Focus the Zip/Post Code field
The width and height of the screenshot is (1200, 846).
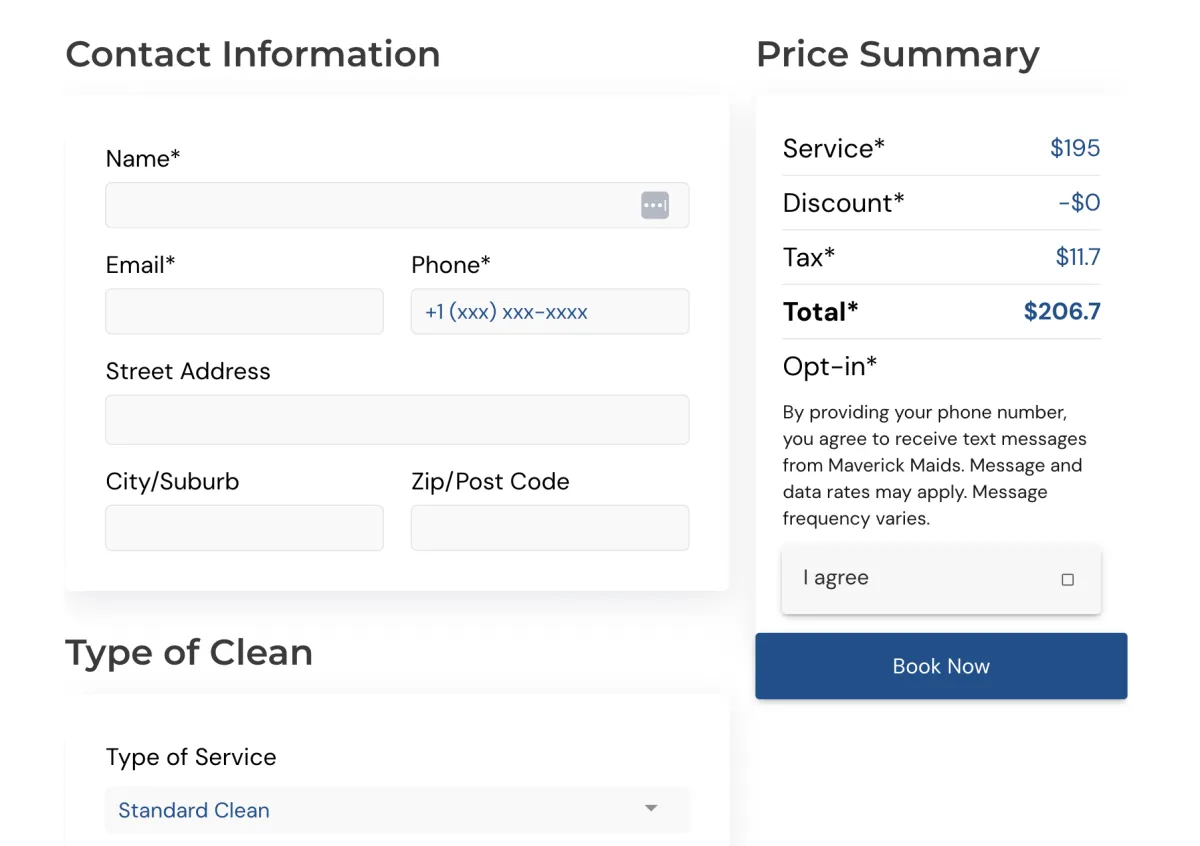(x=549, y=527)
